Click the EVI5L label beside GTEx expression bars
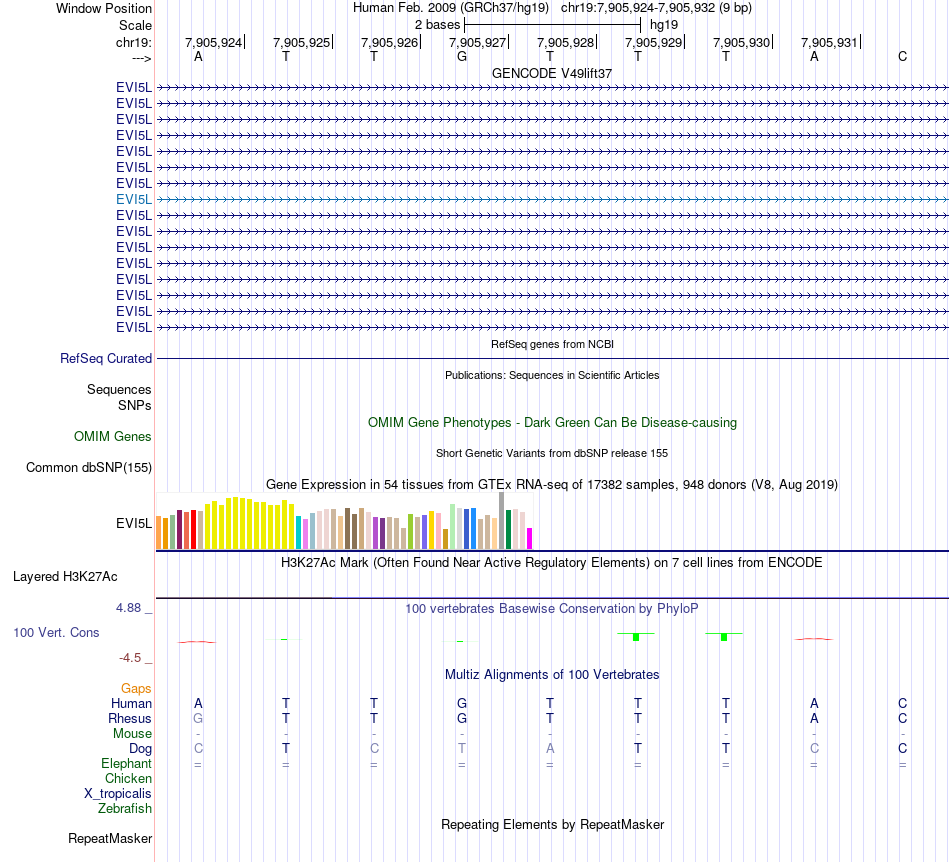Screen dimensions: 950x862 tap(134, 523)
